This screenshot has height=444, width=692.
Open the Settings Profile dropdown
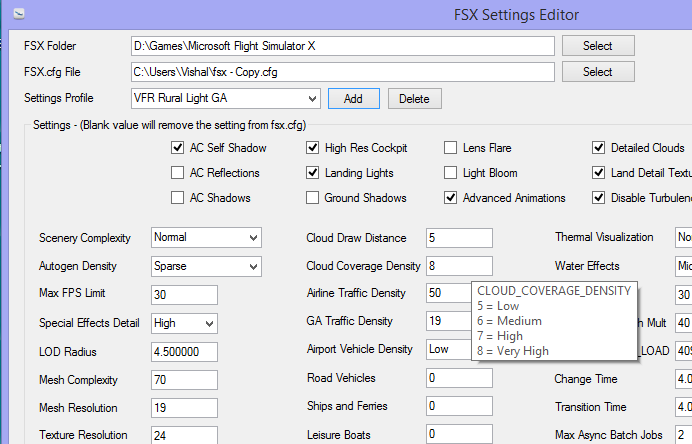click(226, 98)
